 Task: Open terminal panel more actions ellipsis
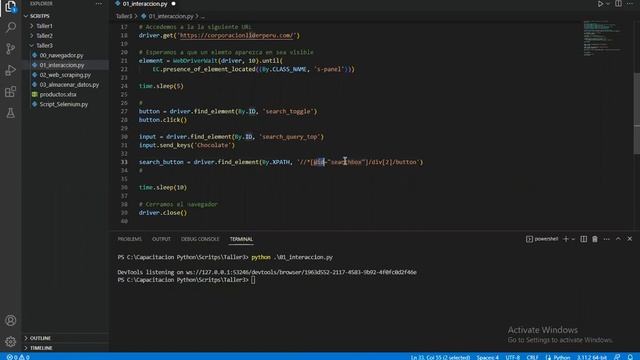point(607,239)
